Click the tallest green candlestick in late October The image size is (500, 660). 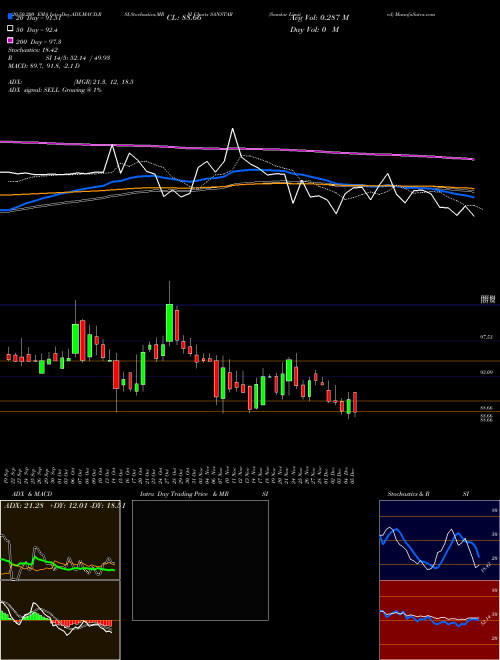169,322
